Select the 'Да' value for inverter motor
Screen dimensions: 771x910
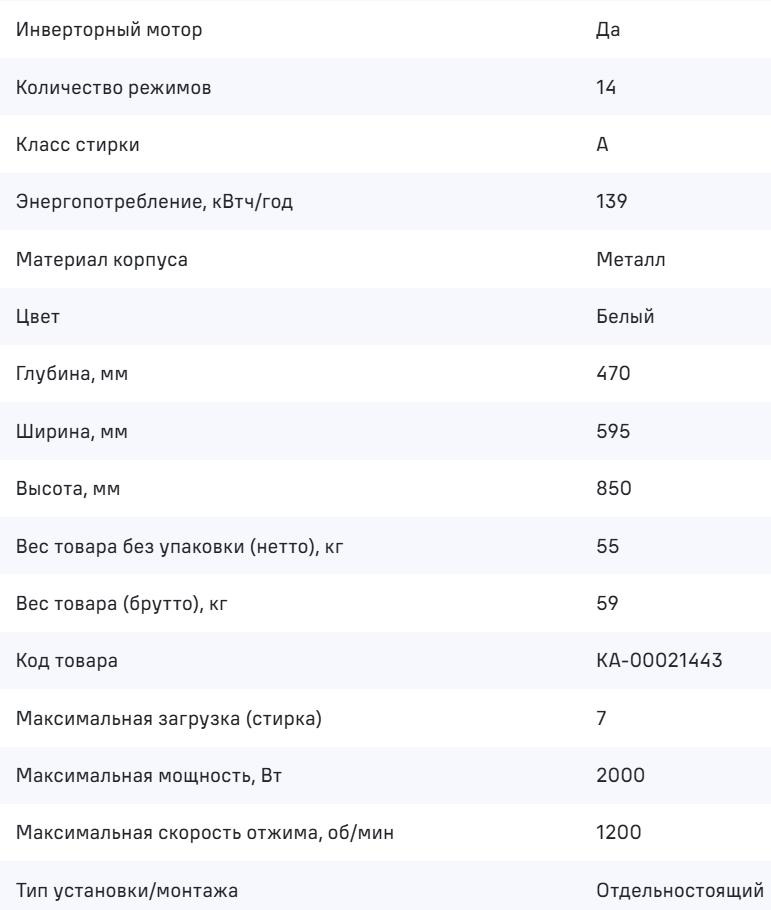[608, 30]
